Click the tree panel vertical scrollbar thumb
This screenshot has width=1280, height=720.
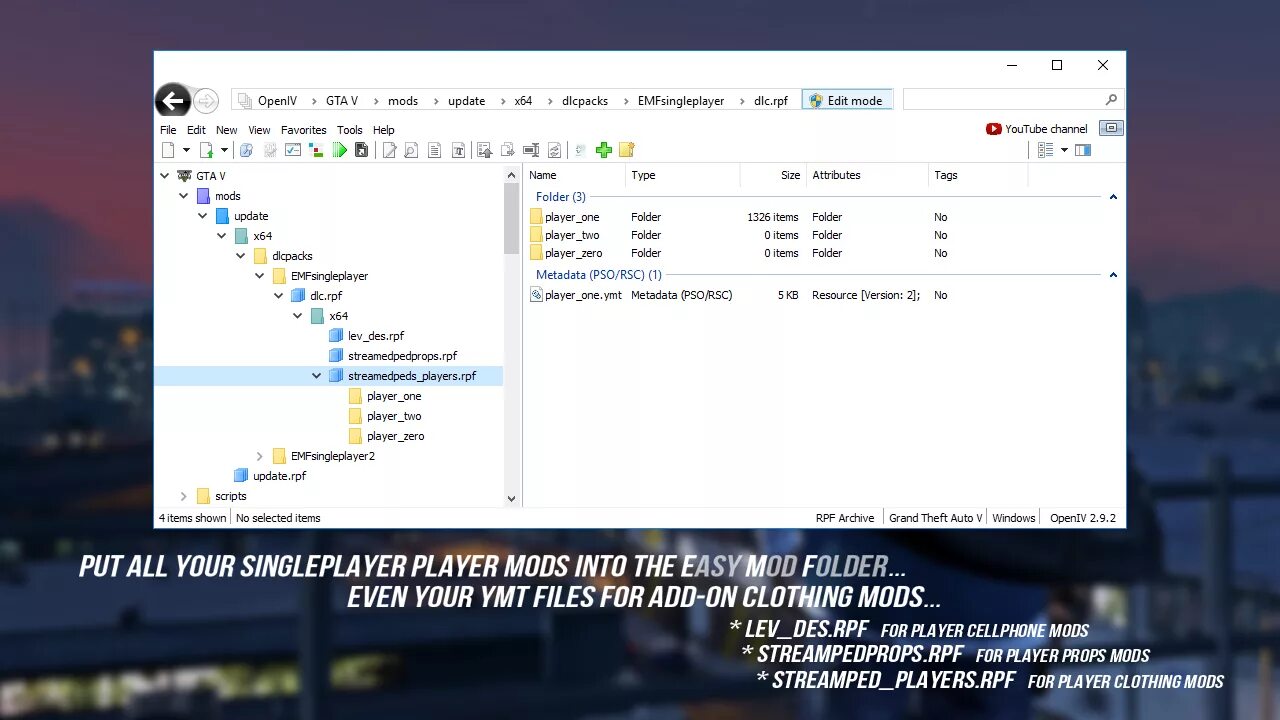click(x=511, y=218)
